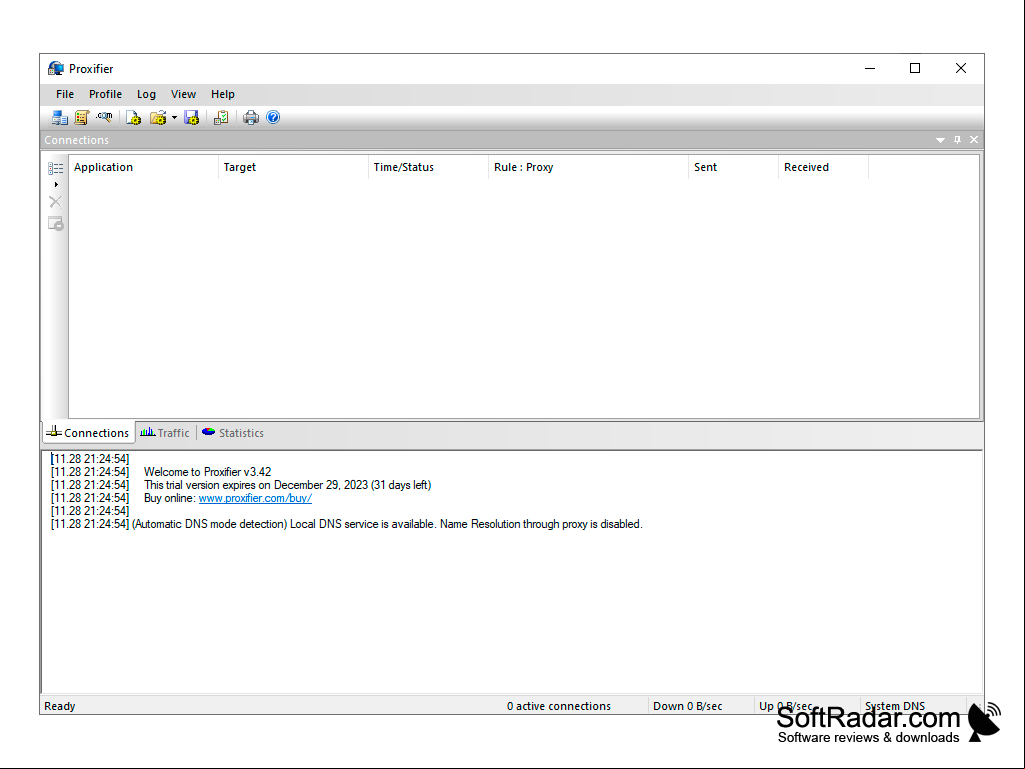This screenshot has width=1025, height=769.
Task: Open Proxy Servers settings from toolbar
Action: point(59,118)
